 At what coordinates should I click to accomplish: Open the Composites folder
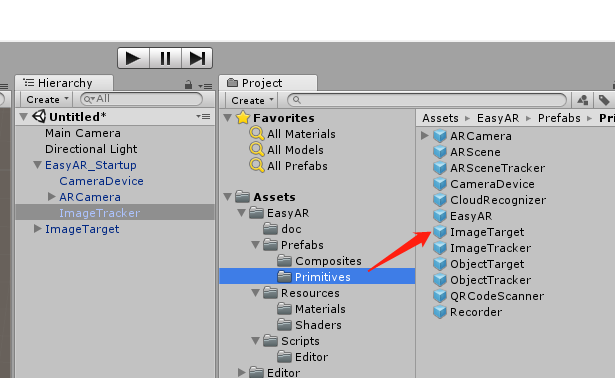pos(328,261)
